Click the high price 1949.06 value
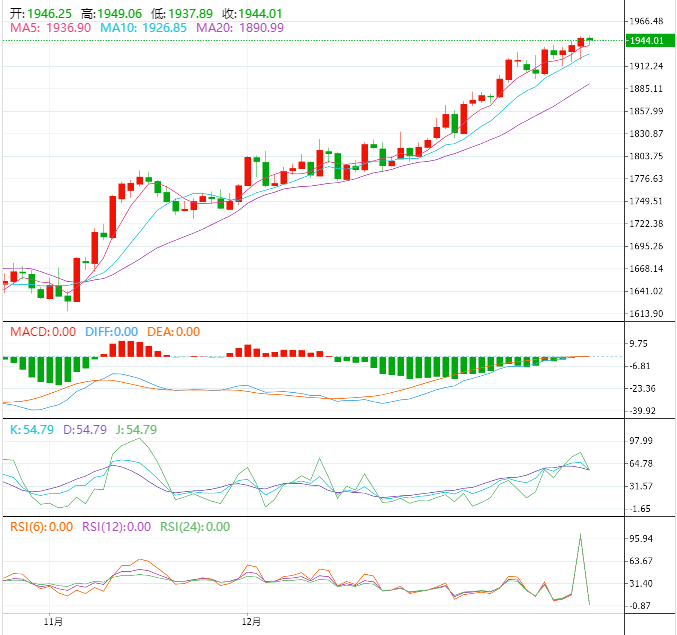The height and width of the screenshot is (635, 677). 120,13
